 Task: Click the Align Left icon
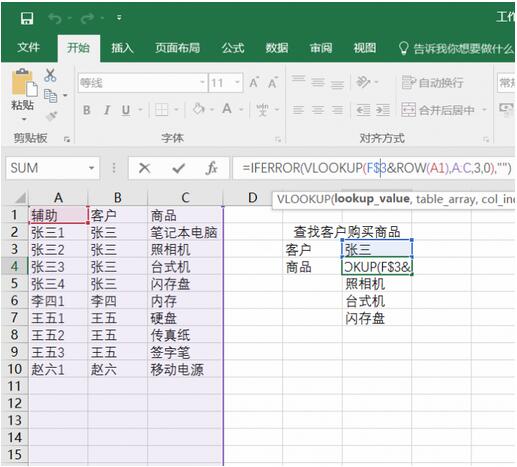pos(298,110)
